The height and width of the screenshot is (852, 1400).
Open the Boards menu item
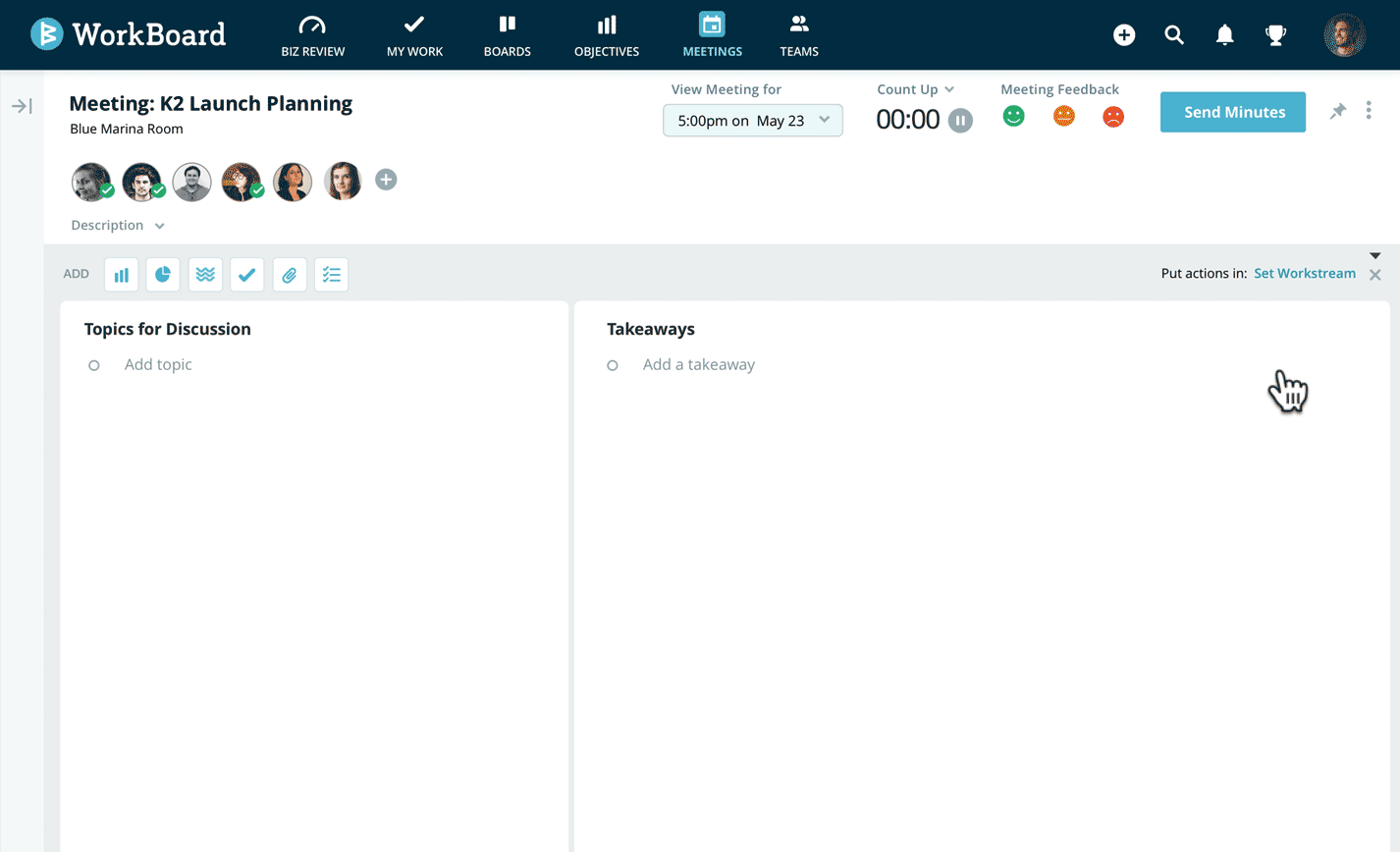pyautogui.click(x=507, y=35)
